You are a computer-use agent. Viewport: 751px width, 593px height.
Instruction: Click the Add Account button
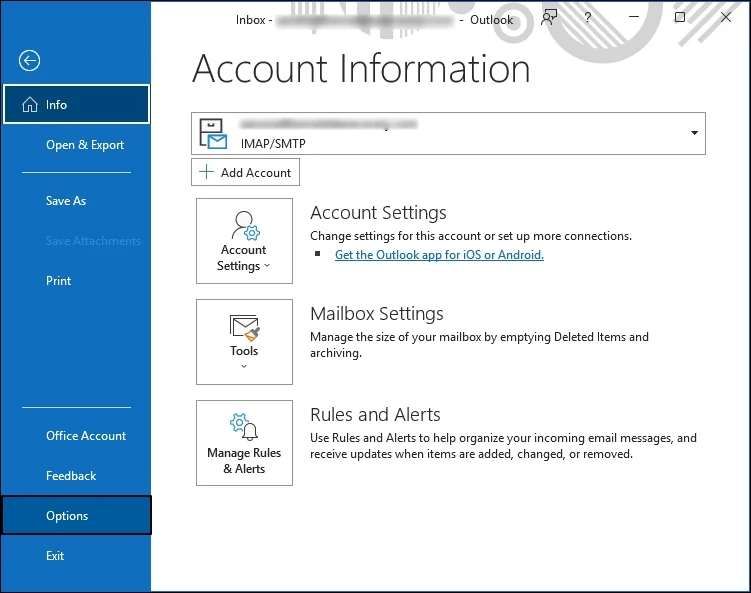(x=245, y=172)
